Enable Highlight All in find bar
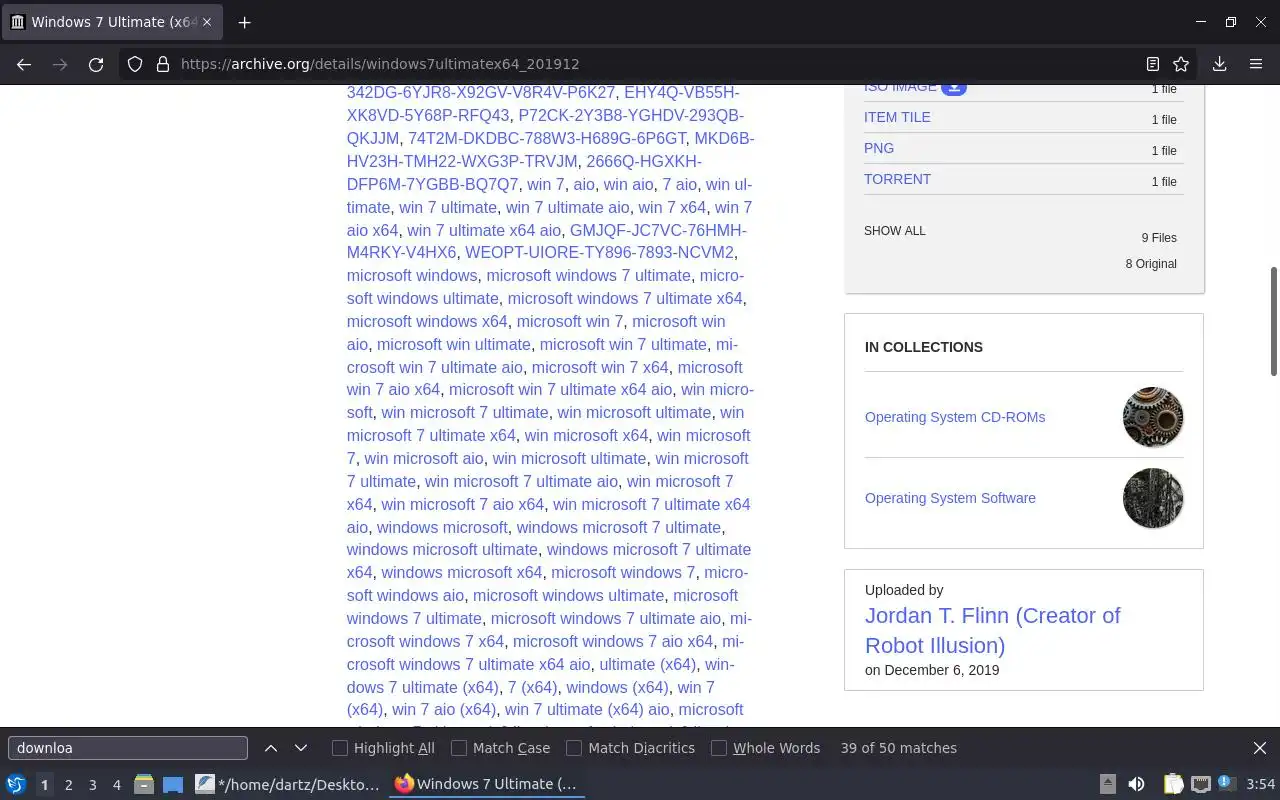Image resolution: width=1280 pixels, height=800 pixels. (383, 748)
